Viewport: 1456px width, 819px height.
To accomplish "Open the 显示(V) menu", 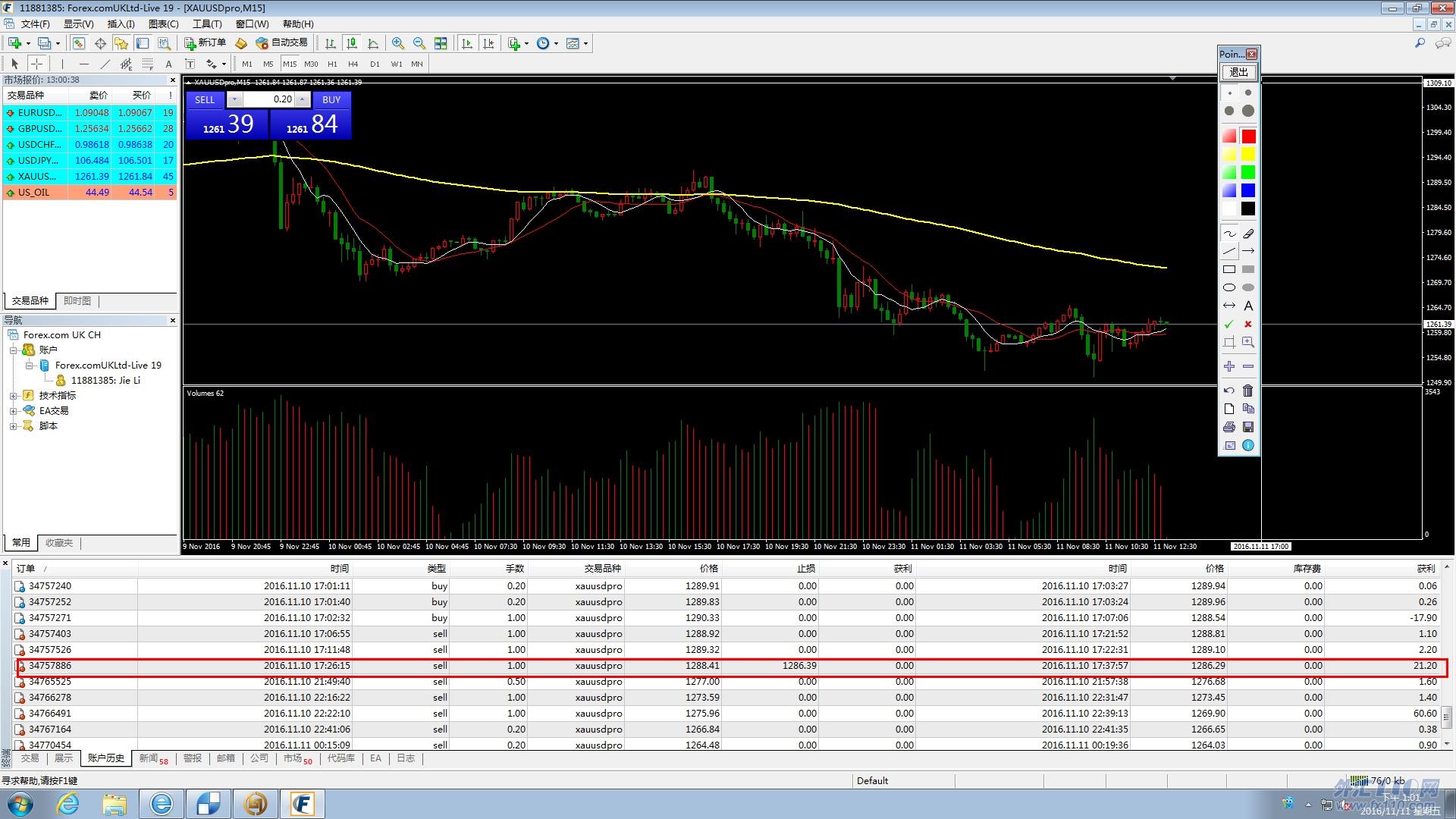I will (78, 24).
